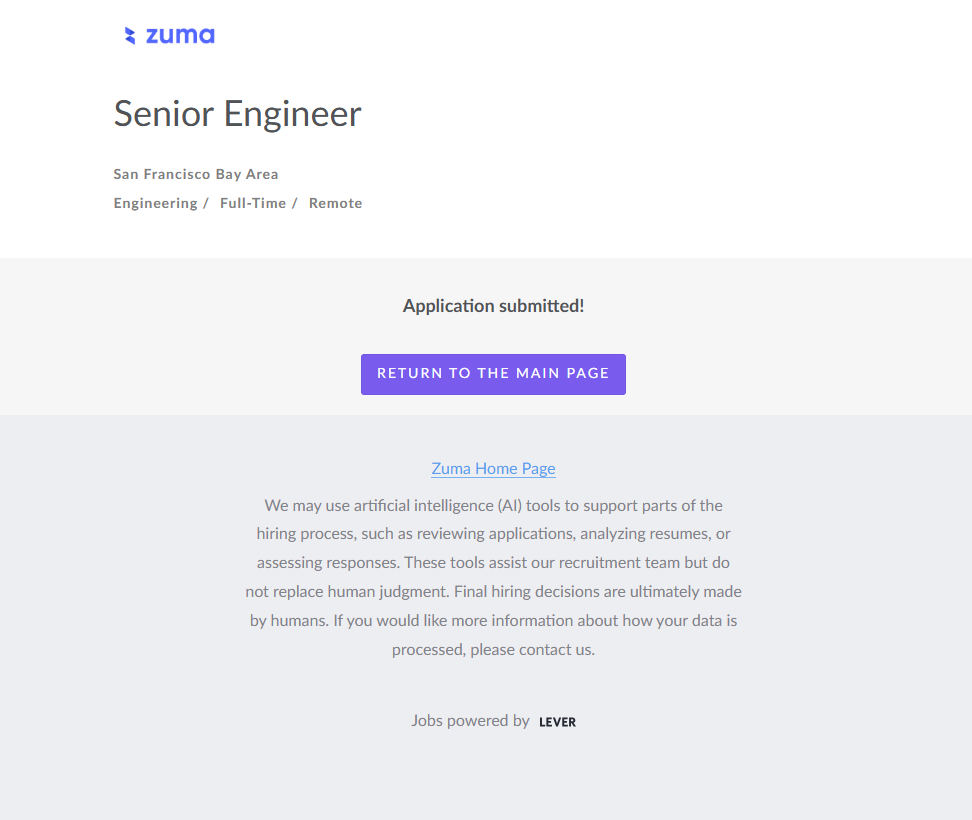The height and width of the screenshot is (820, 972).
Task: Click the Jobs powered by text
Action: point(470,720)
